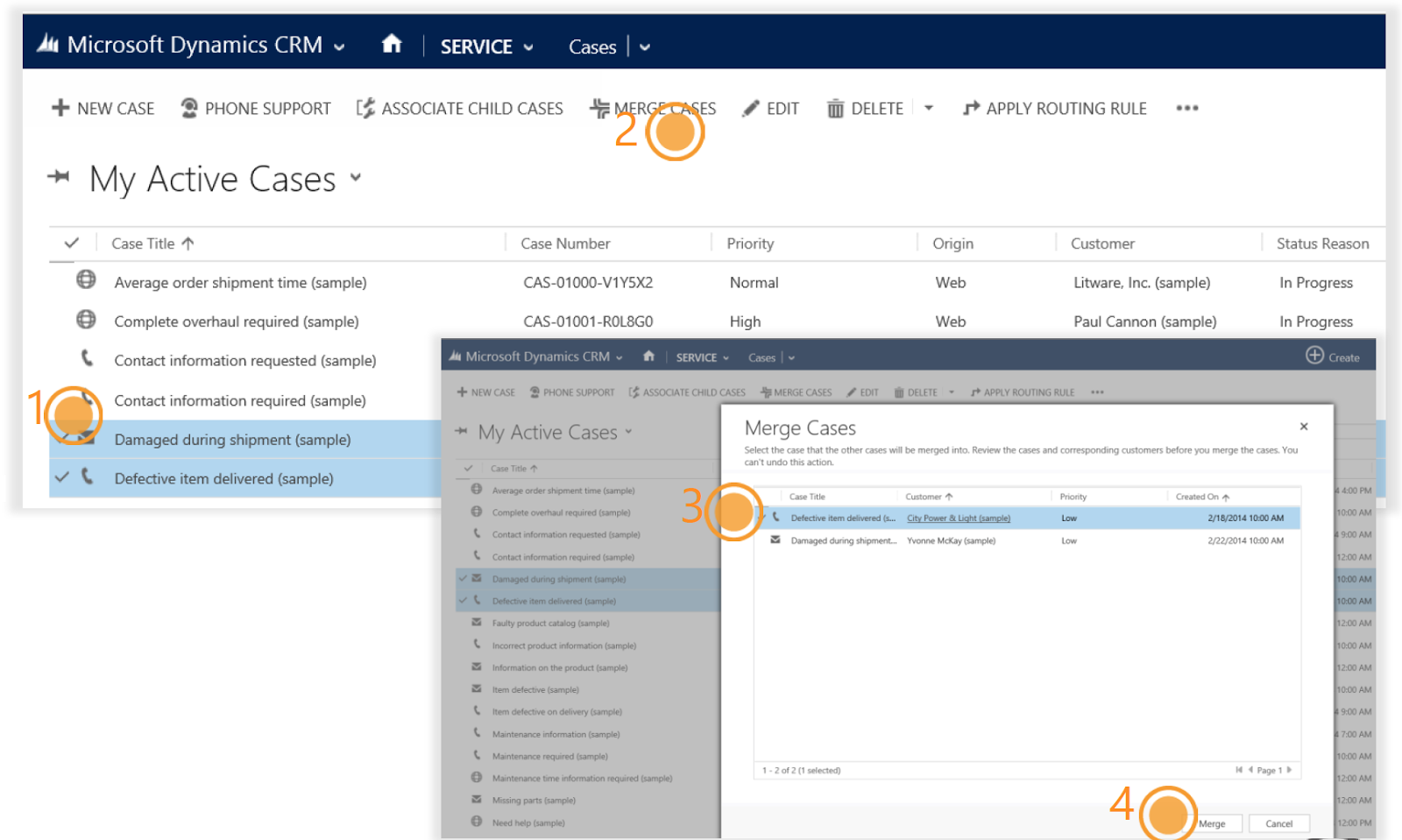Hit the DELETE trash icon in the top window's command bar
The width and height of the screenshot is (1402, 840).
point(835,108)
